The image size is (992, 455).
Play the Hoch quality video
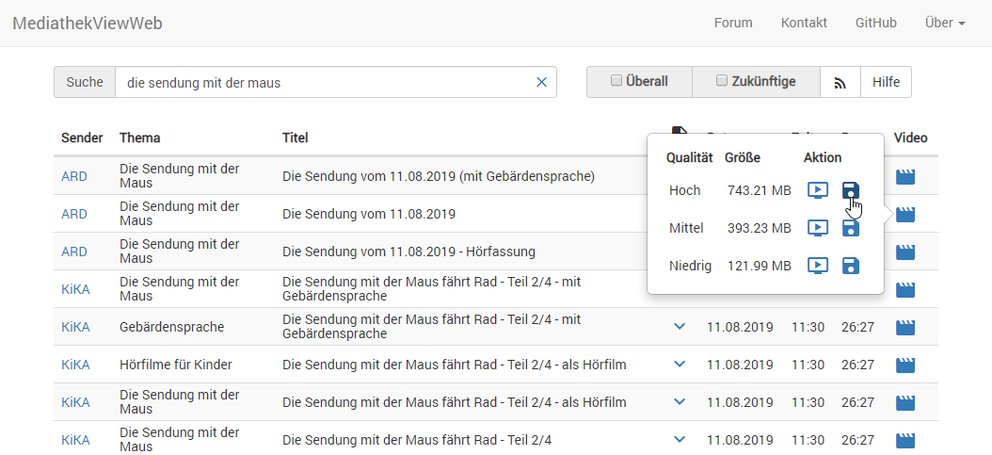pos(817,190)
